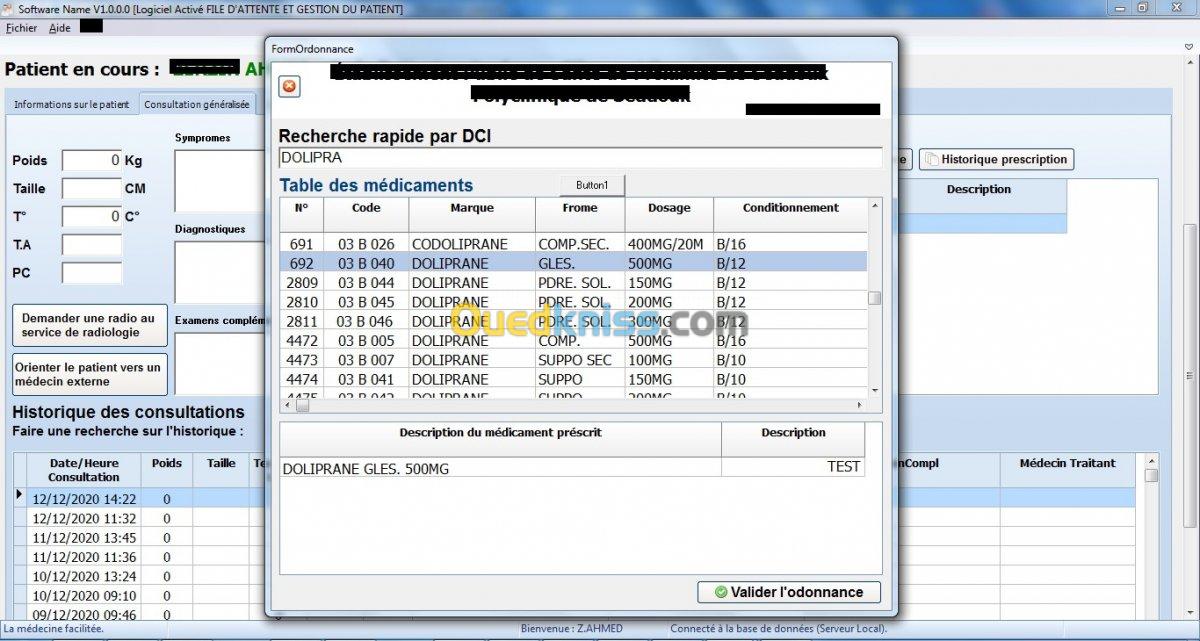Click the Taille input field
The height and width of the screenshot is (641, 1200).
point(92,188)
